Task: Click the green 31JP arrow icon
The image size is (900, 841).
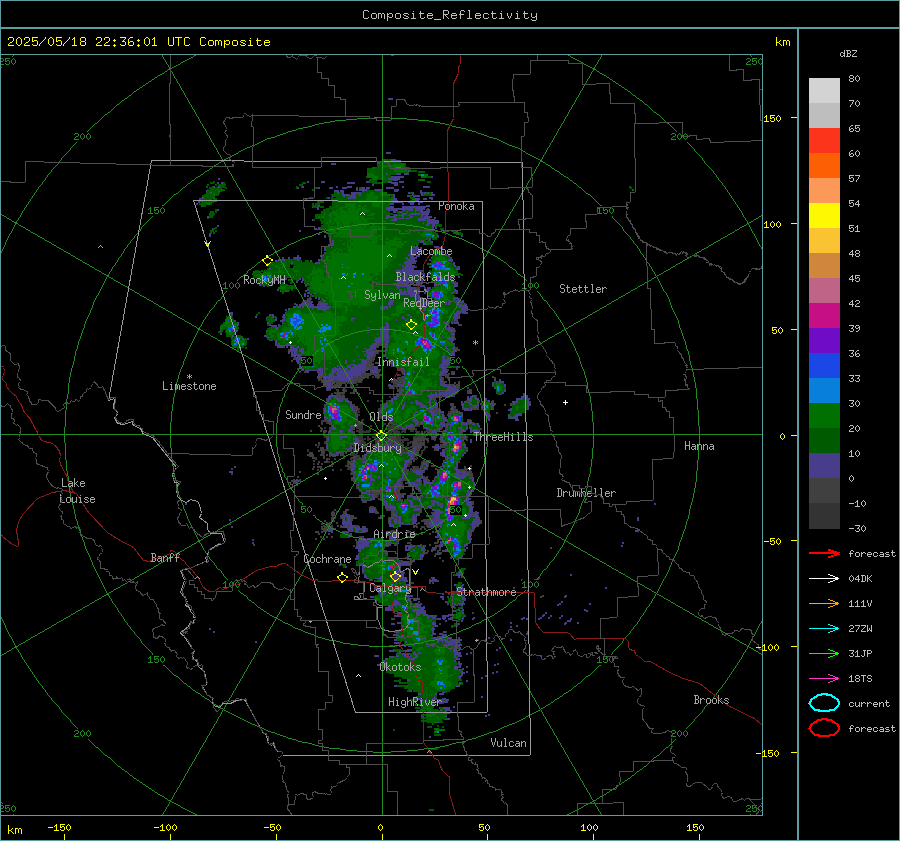Action: [824, 653]
